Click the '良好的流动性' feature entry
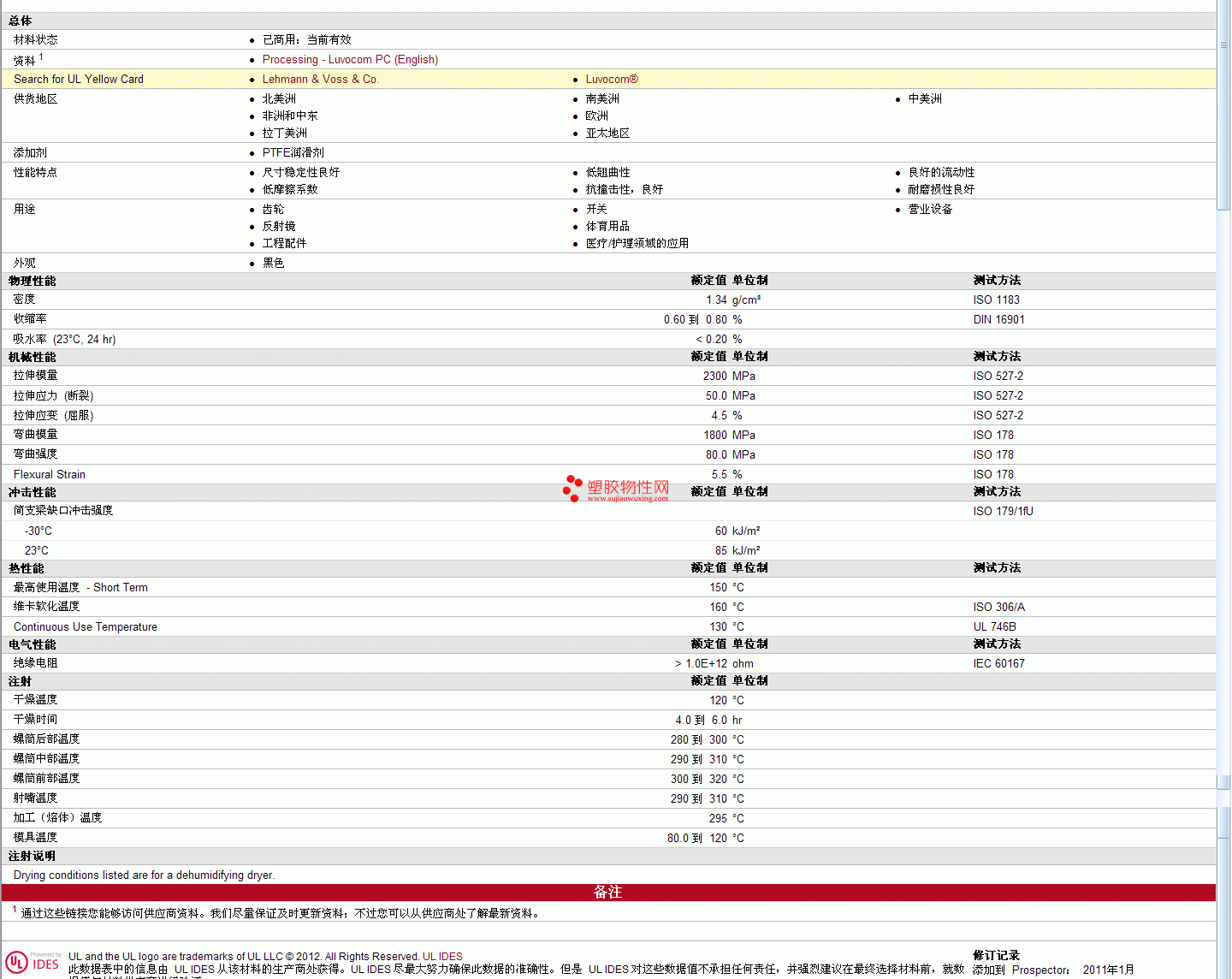 941,172
